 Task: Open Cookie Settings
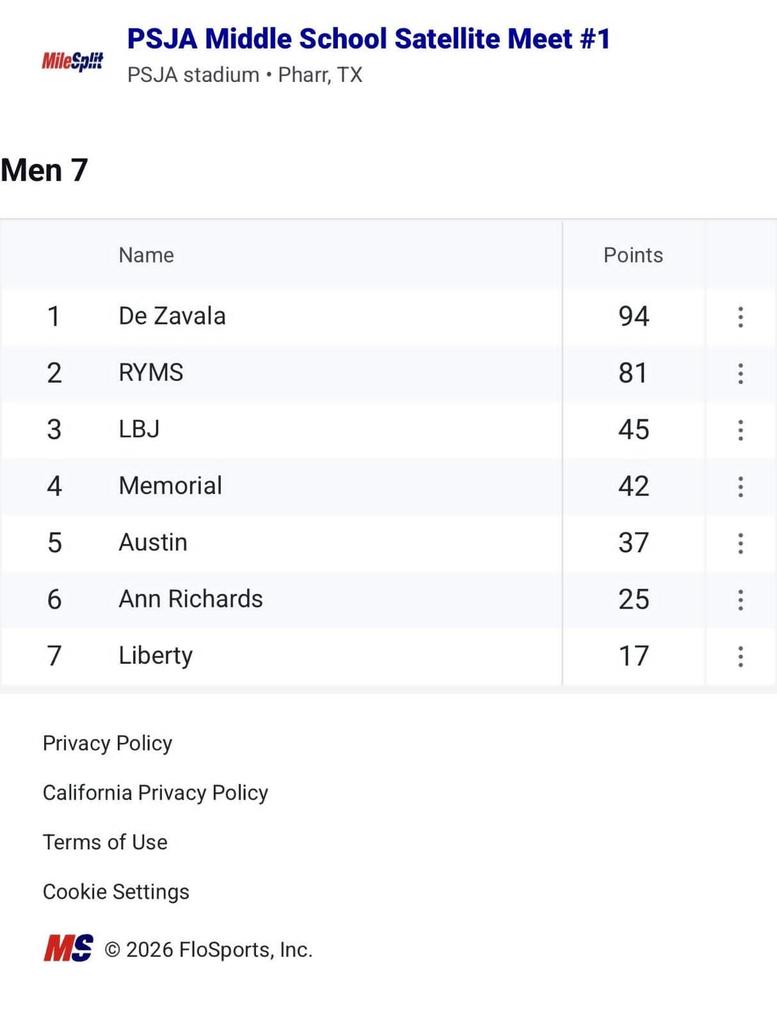116,892
